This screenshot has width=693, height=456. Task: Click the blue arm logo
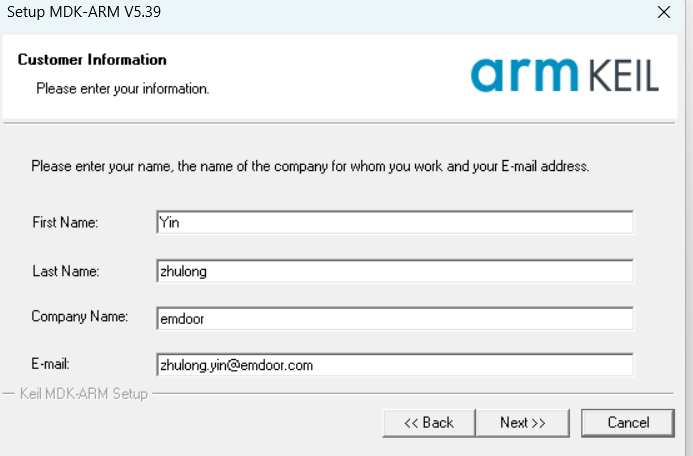(x=525, y=75)
